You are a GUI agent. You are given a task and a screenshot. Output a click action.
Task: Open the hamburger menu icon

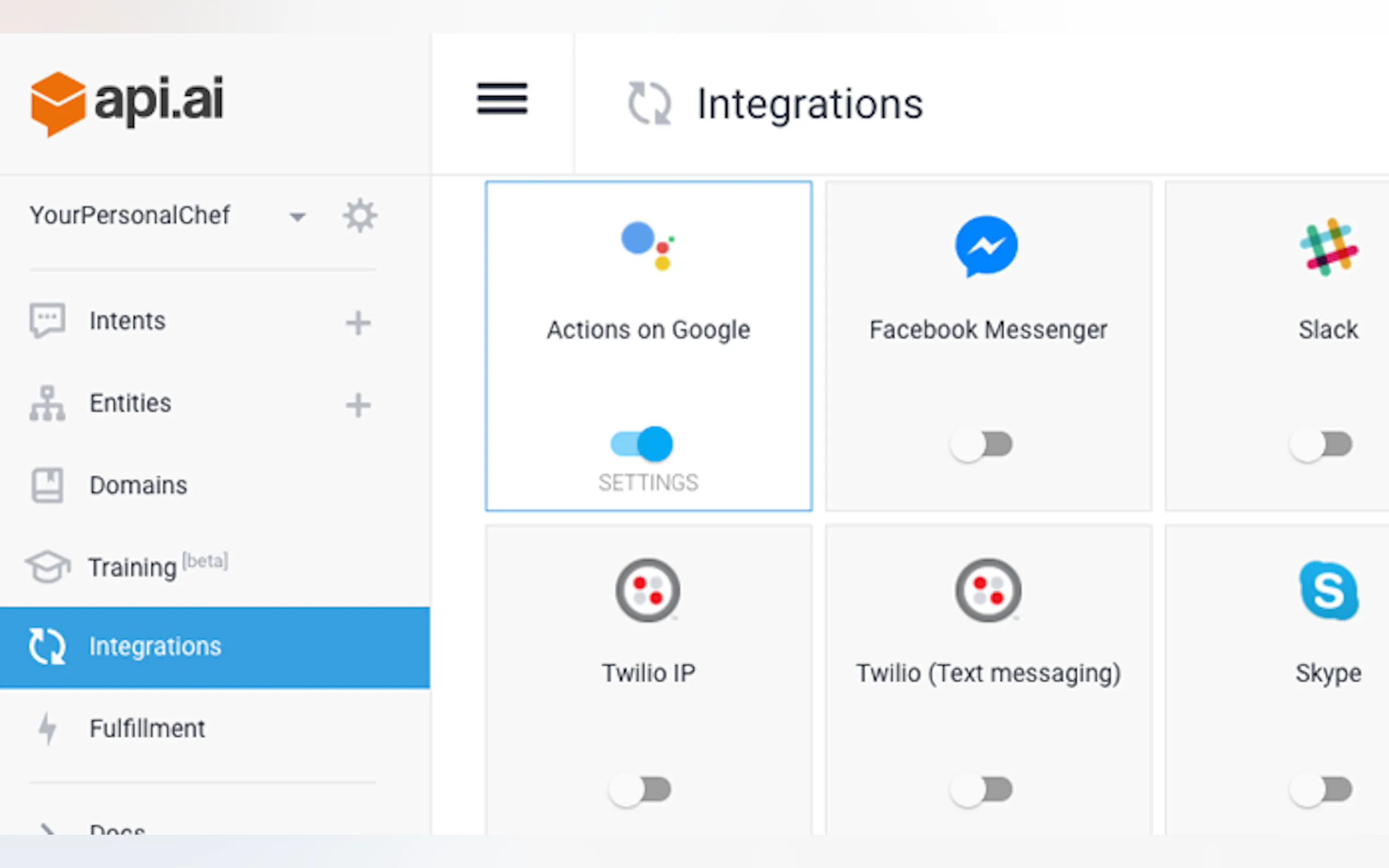point(502,99)
